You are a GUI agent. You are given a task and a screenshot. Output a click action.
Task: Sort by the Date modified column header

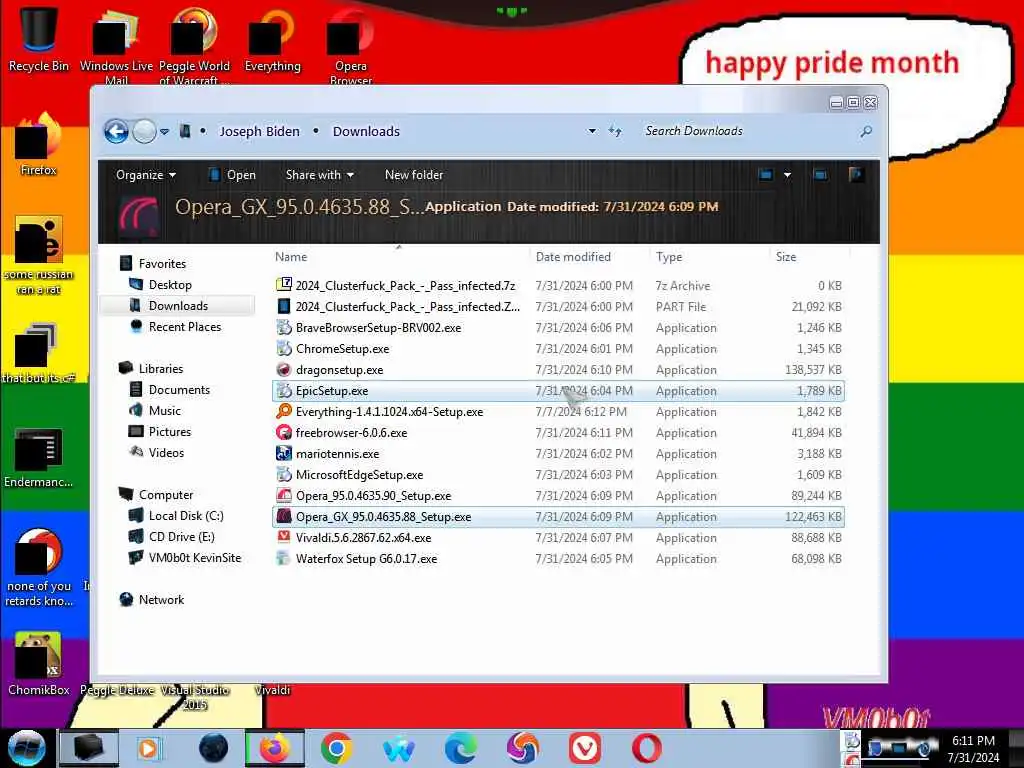[x=573, y=257]
